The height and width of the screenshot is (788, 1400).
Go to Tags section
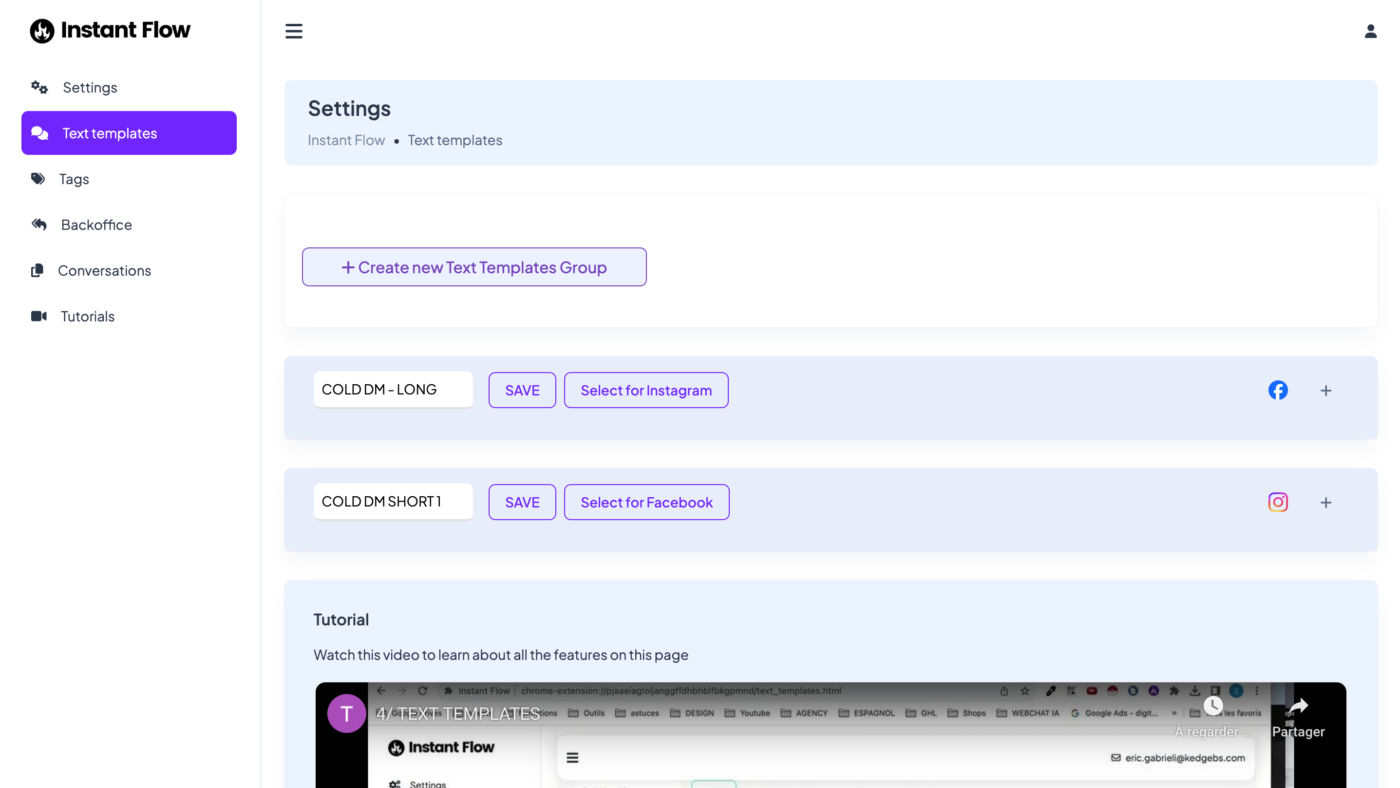(129, 179)
